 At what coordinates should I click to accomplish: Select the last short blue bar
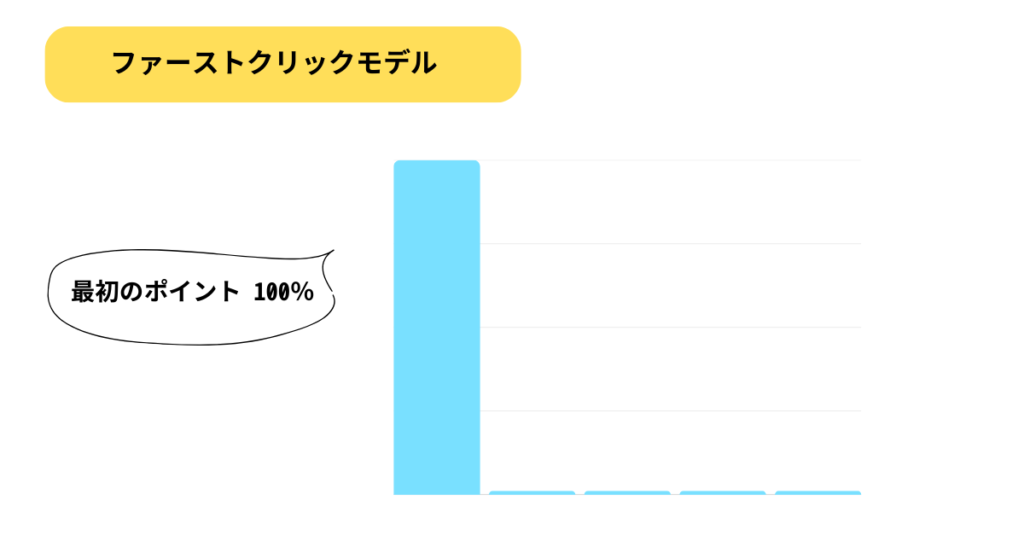pos(818,492)
